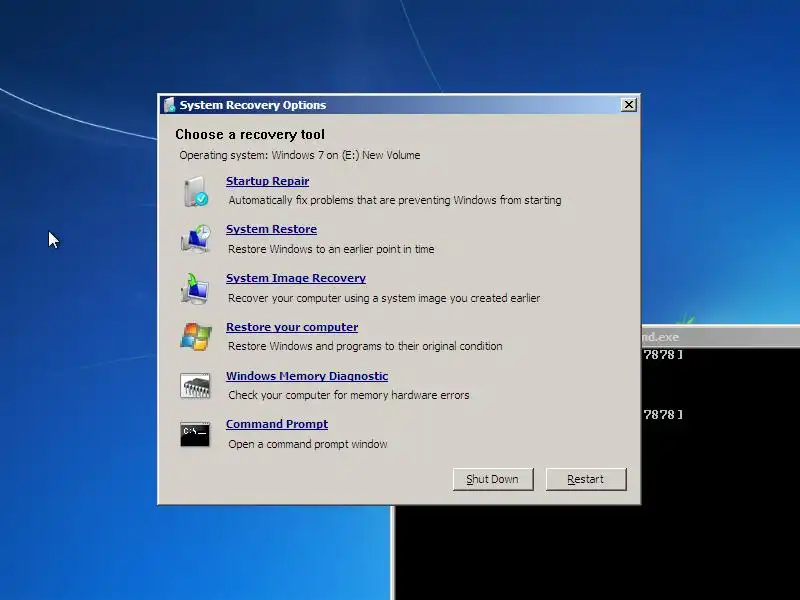
Task: Click the System Image Recovery icon
Action: 194,288
